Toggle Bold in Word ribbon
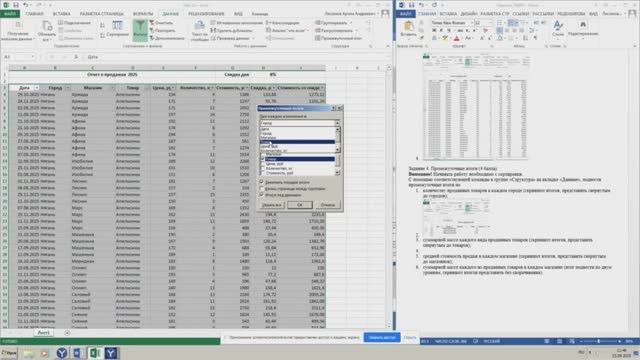 [x=434, y=31]
